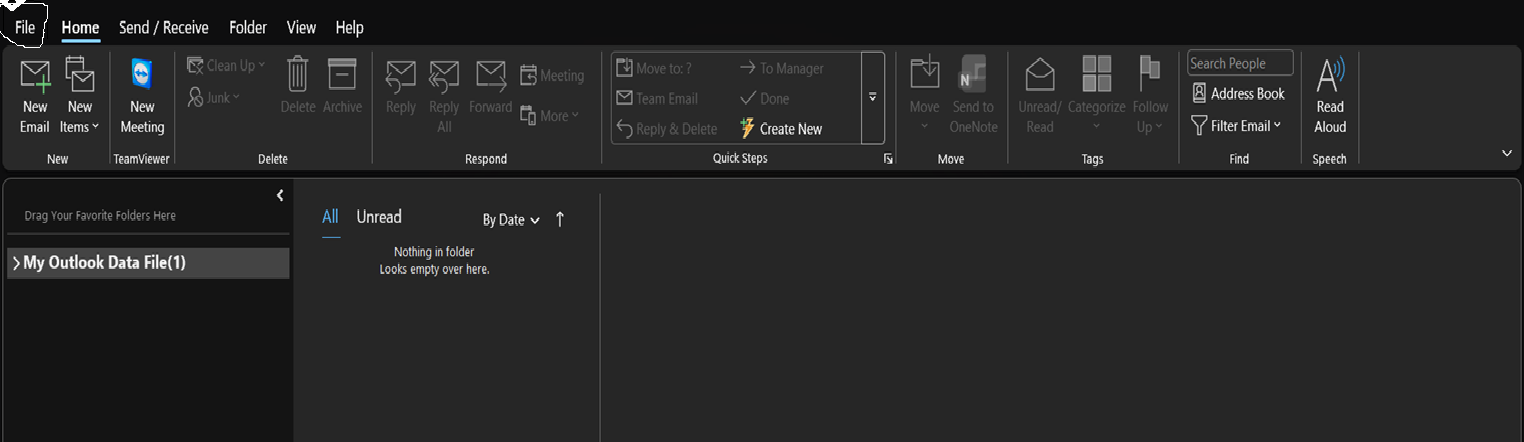
Task: Open the Filter Email dropdown
Action: point(1237,126)
